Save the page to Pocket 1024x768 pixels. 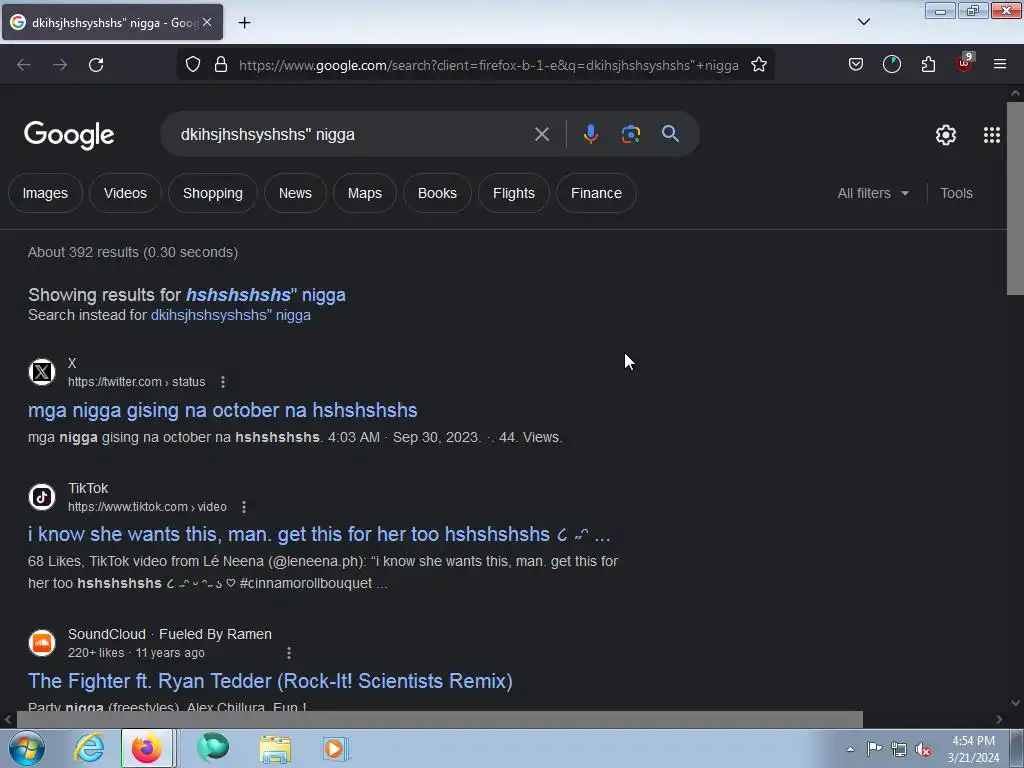(x=856, y=64)
